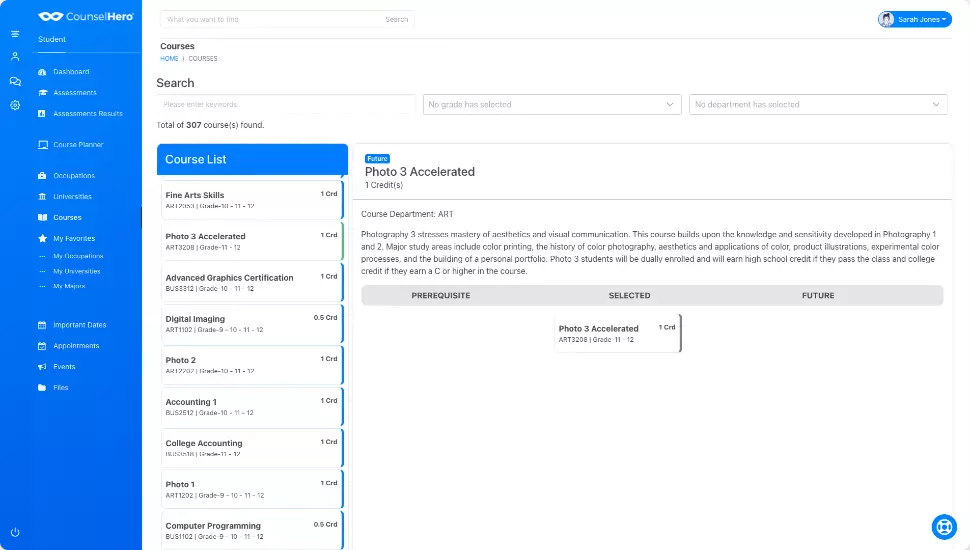Go to Dashboard in sidebar
Image resolution: width=970 pixels, height=550 pixels.
(x=70, y=72)
